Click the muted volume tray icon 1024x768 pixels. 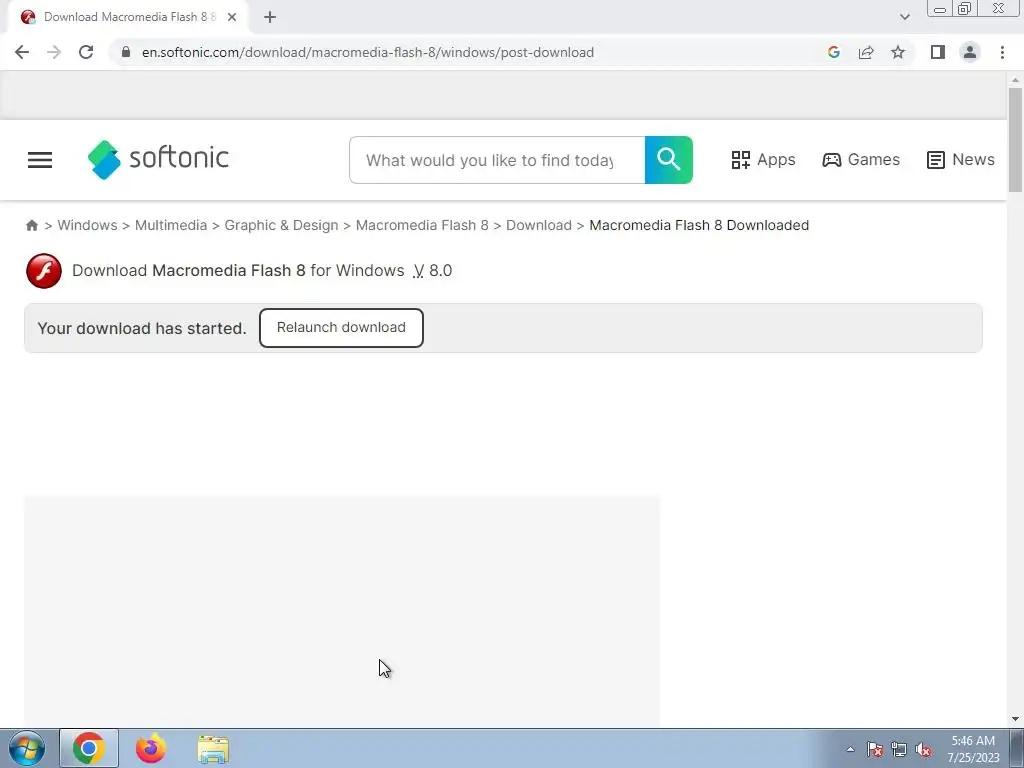click(923, 749)
